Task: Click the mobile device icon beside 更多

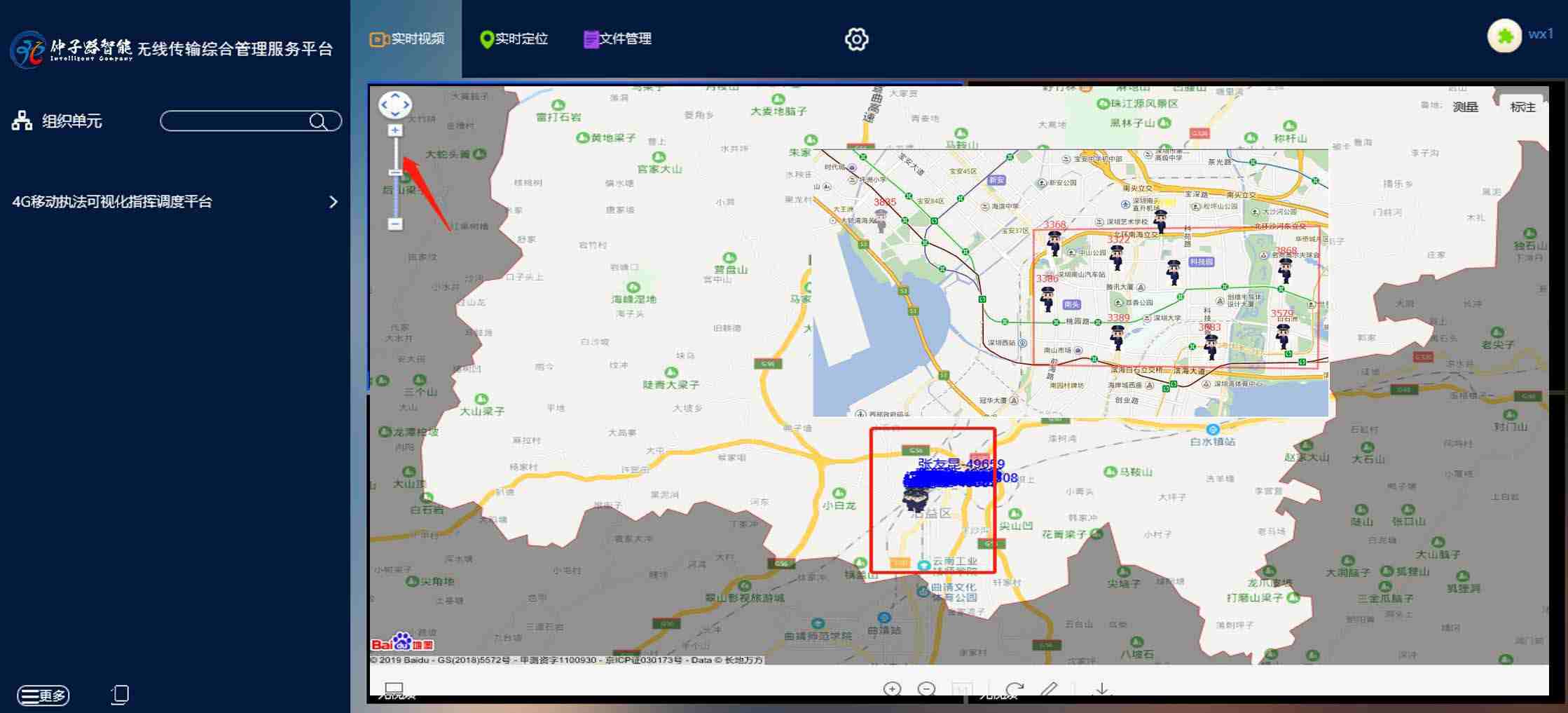Action: (121, 694)
